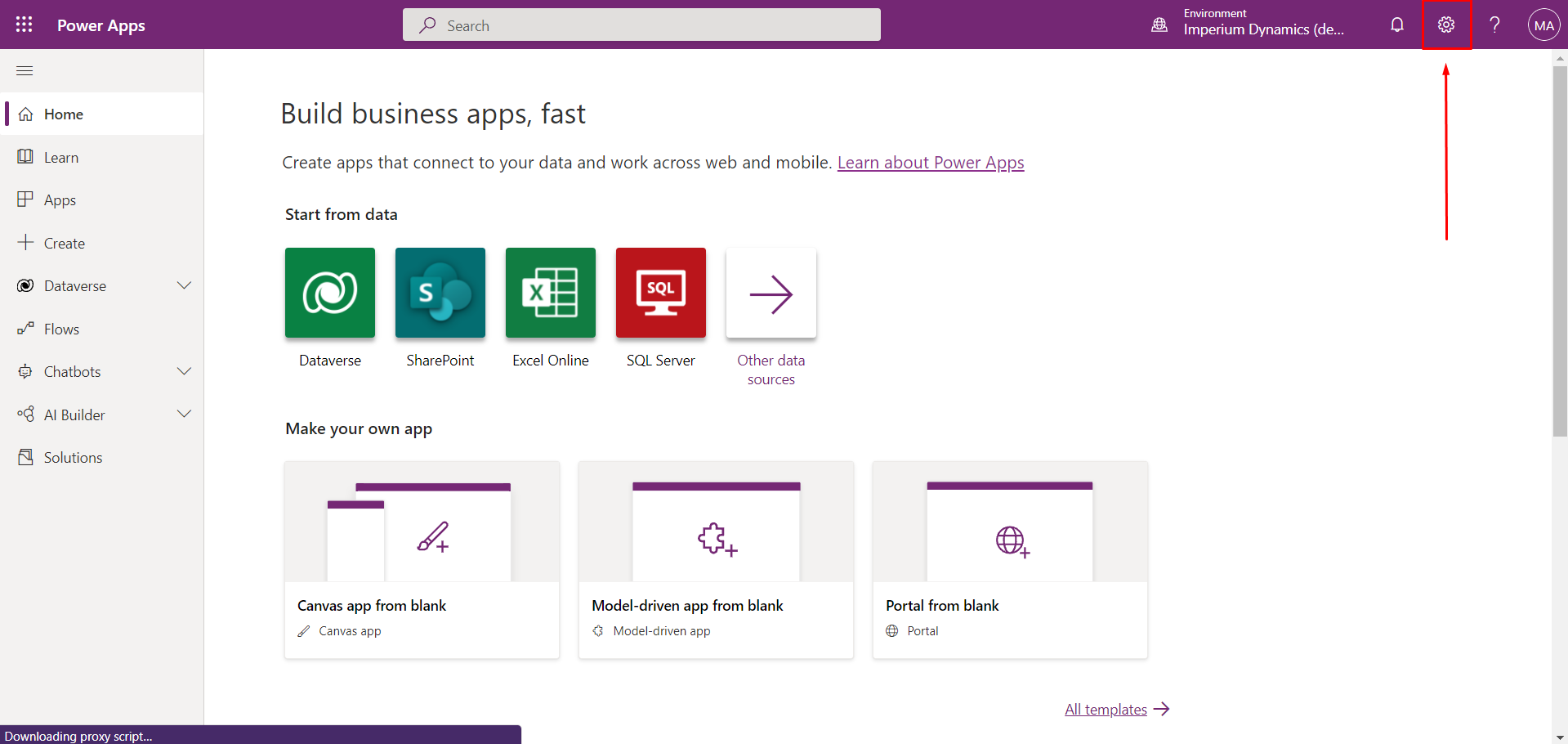Choose the SQL Server tile
Viewport: 1568px width, 744px height.
pos(660,293)
